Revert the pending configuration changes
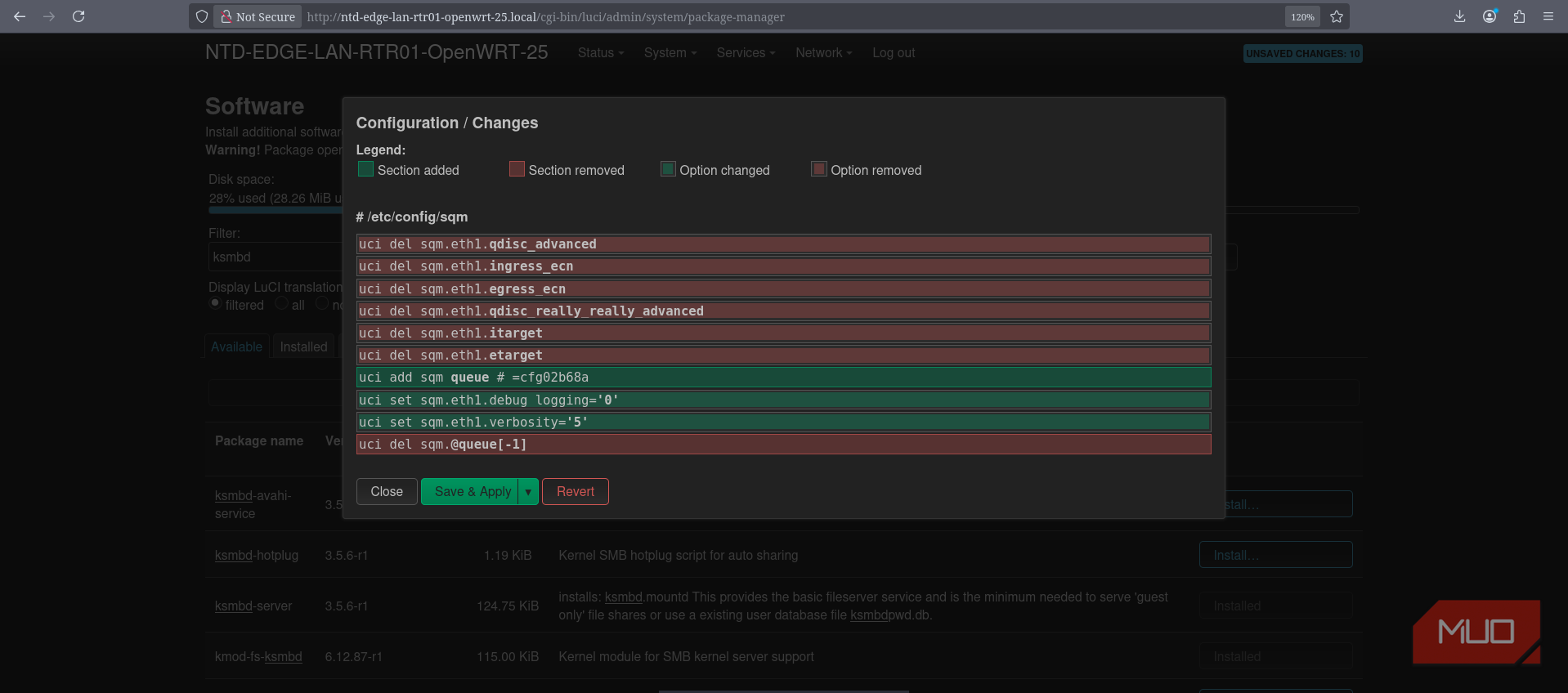The image size is (1568, 693). pyautogui.click(x=576, y=491)
